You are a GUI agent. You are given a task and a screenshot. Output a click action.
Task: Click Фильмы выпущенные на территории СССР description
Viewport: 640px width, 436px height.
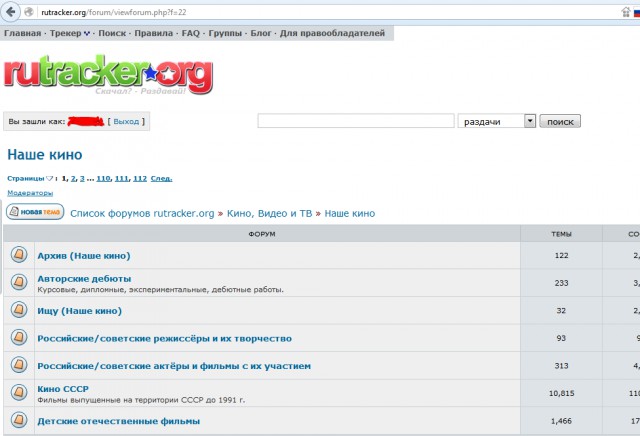(141, 400)
